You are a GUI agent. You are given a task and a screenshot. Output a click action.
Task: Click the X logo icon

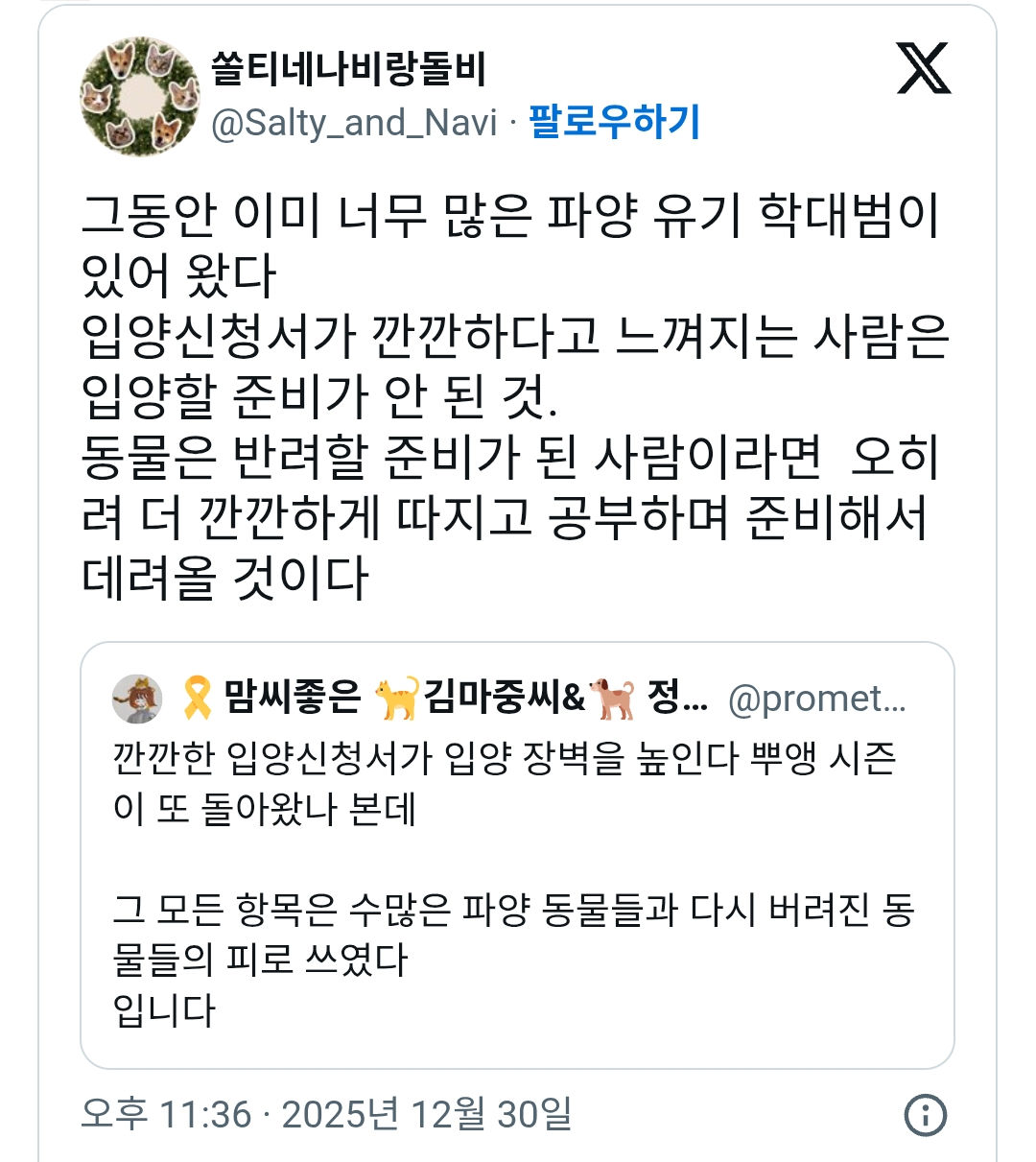[923, 69]
